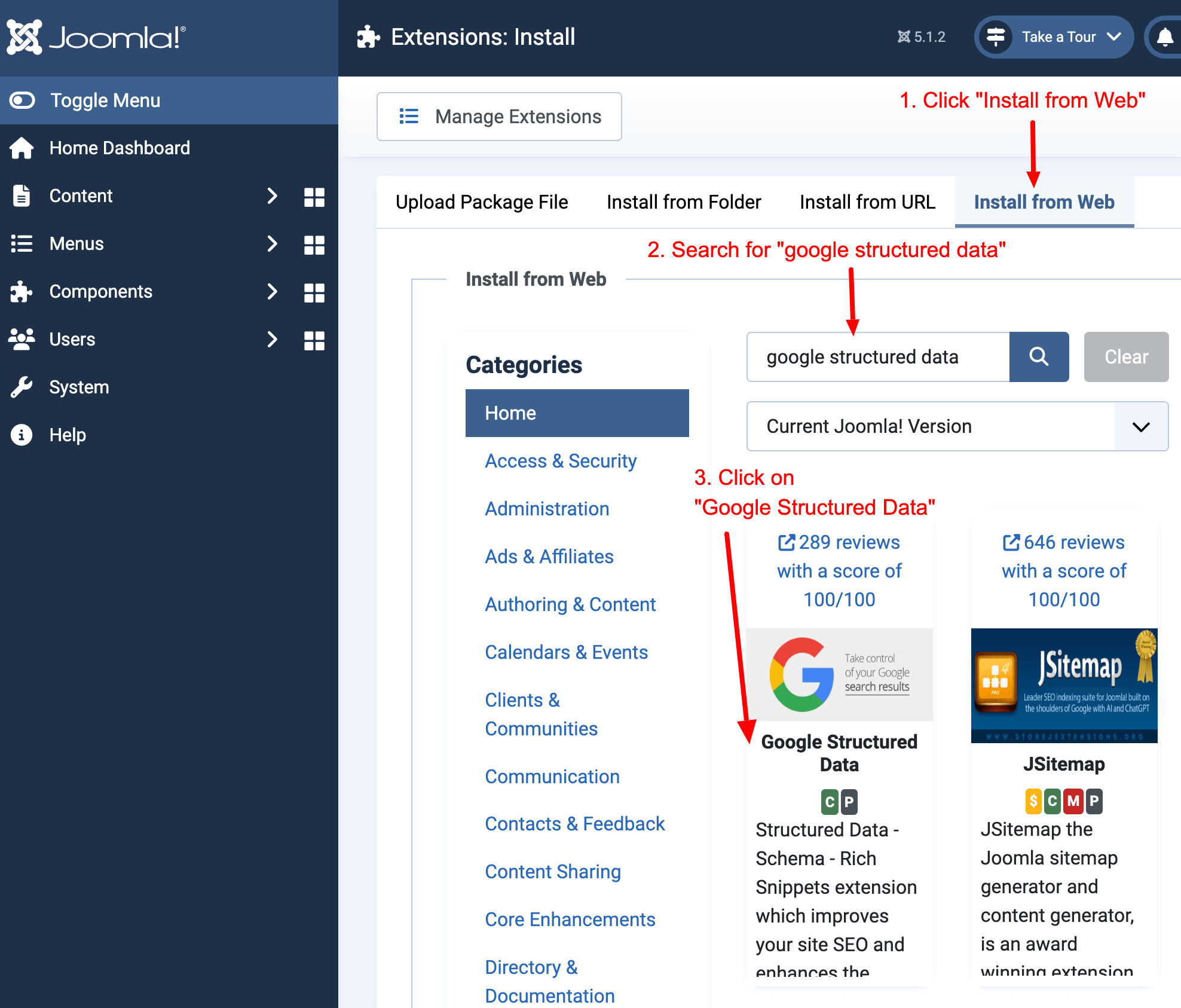Expand the Content submenu chevron
Viewport: 1181px width, 1008px height.
click(x=272, y=196)
